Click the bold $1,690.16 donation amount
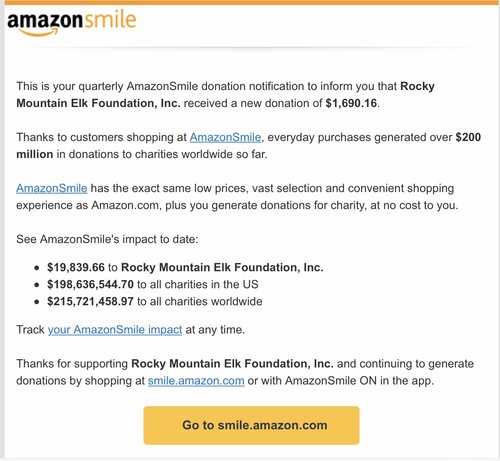This screenshot has height=461, width=500. tap(351, 103)
